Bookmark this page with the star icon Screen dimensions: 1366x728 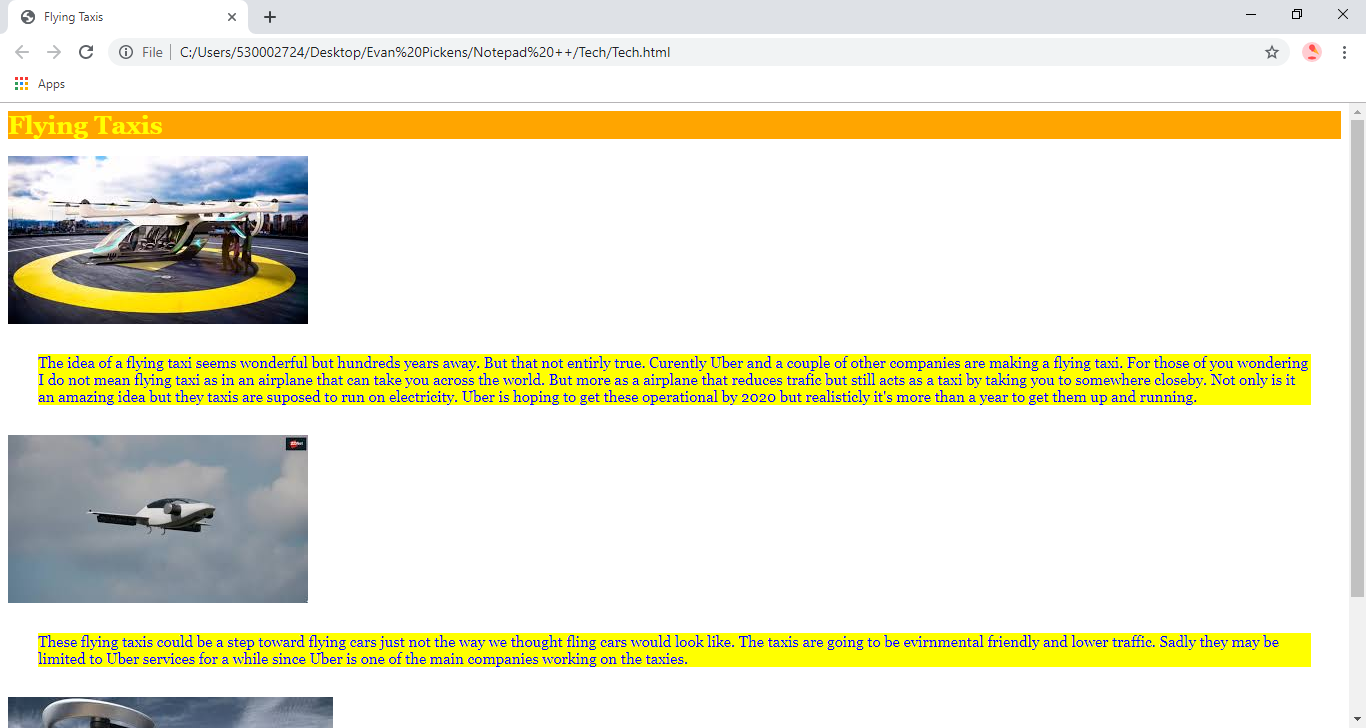point(1272,52)
